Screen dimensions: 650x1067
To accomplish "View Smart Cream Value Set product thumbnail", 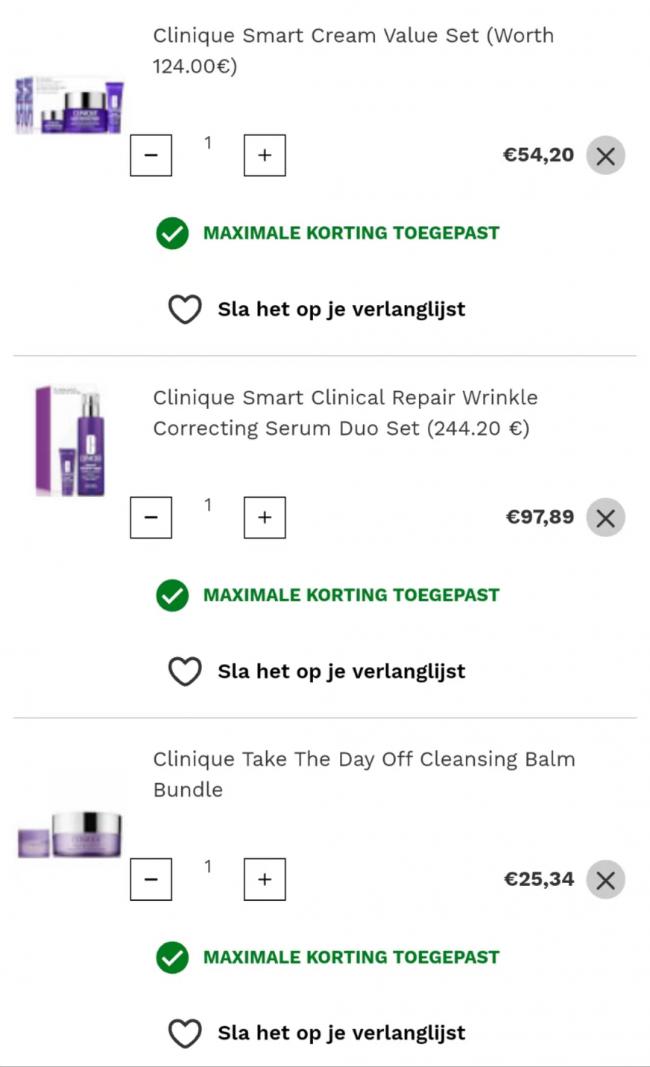I will 69,106.
